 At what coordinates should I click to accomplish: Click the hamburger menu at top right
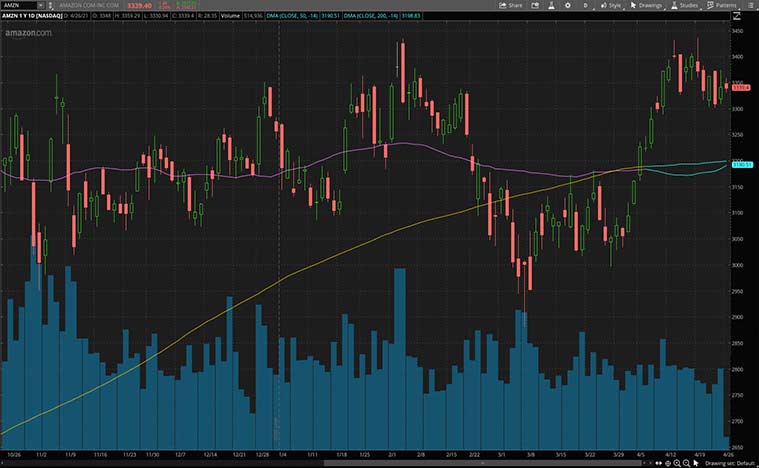[752, 5]
